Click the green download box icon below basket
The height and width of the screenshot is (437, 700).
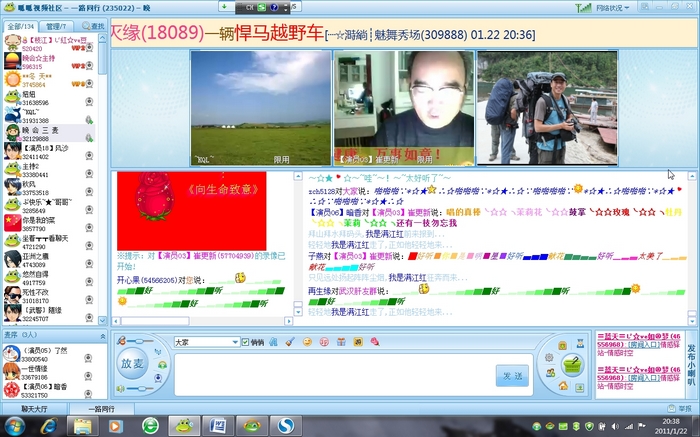579,387
